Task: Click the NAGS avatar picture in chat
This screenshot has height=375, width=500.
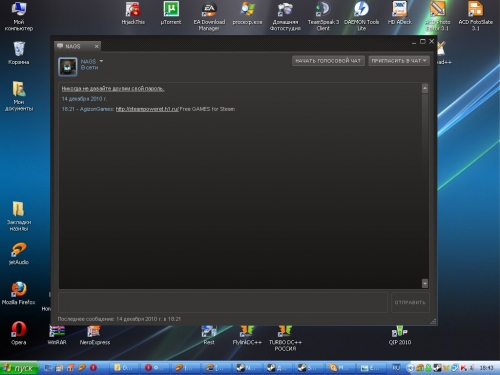Action: pyautogui.click(x=68, y=67)
